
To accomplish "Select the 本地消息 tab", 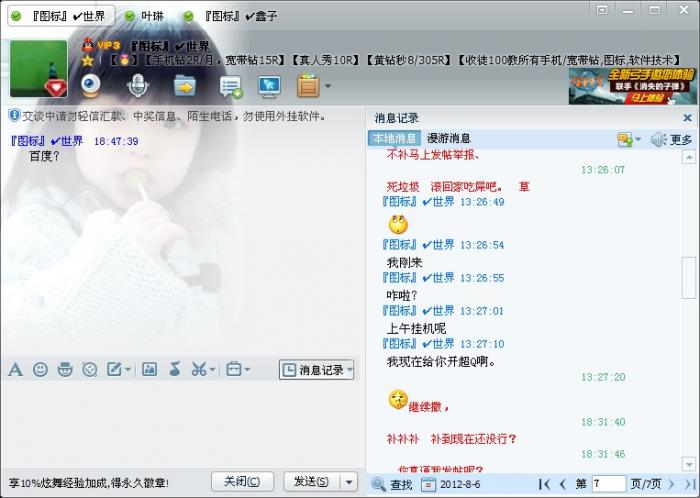I will pyautogui.click(x=395, y=138).
